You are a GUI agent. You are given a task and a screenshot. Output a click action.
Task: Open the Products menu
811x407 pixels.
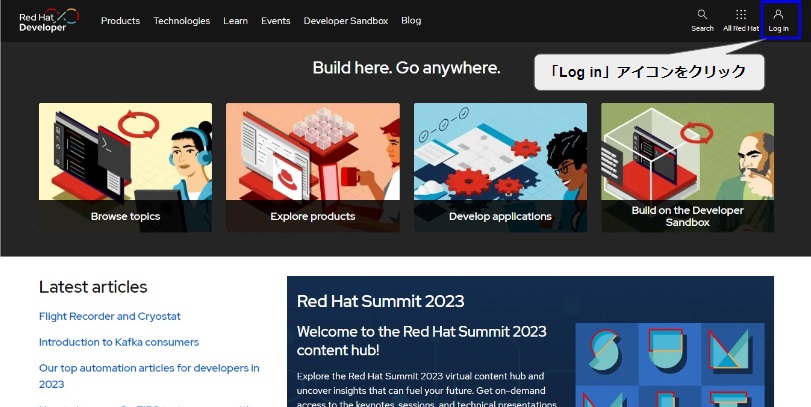121,21
